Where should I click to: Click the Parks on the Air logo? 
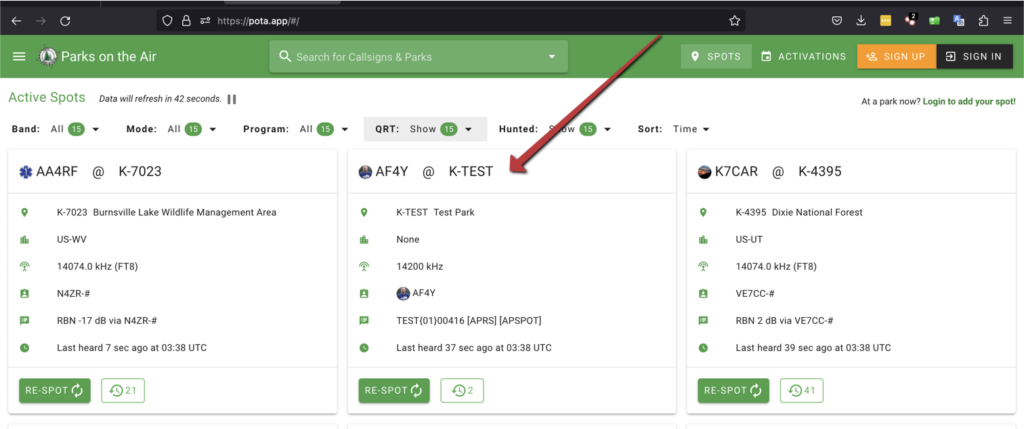coord(47,57)
